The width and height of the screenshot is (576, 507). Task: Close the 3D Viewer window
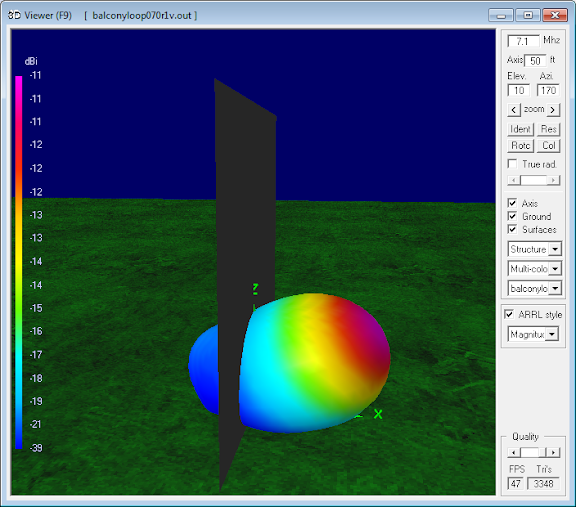point(555,15)
